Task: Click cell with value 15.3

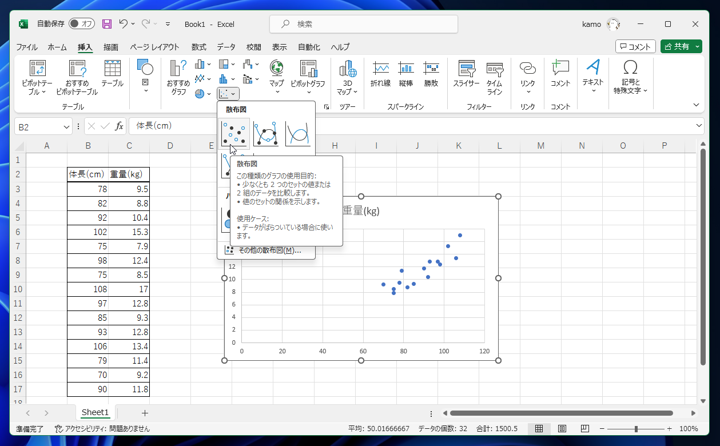Action: [x=129, y=232]
